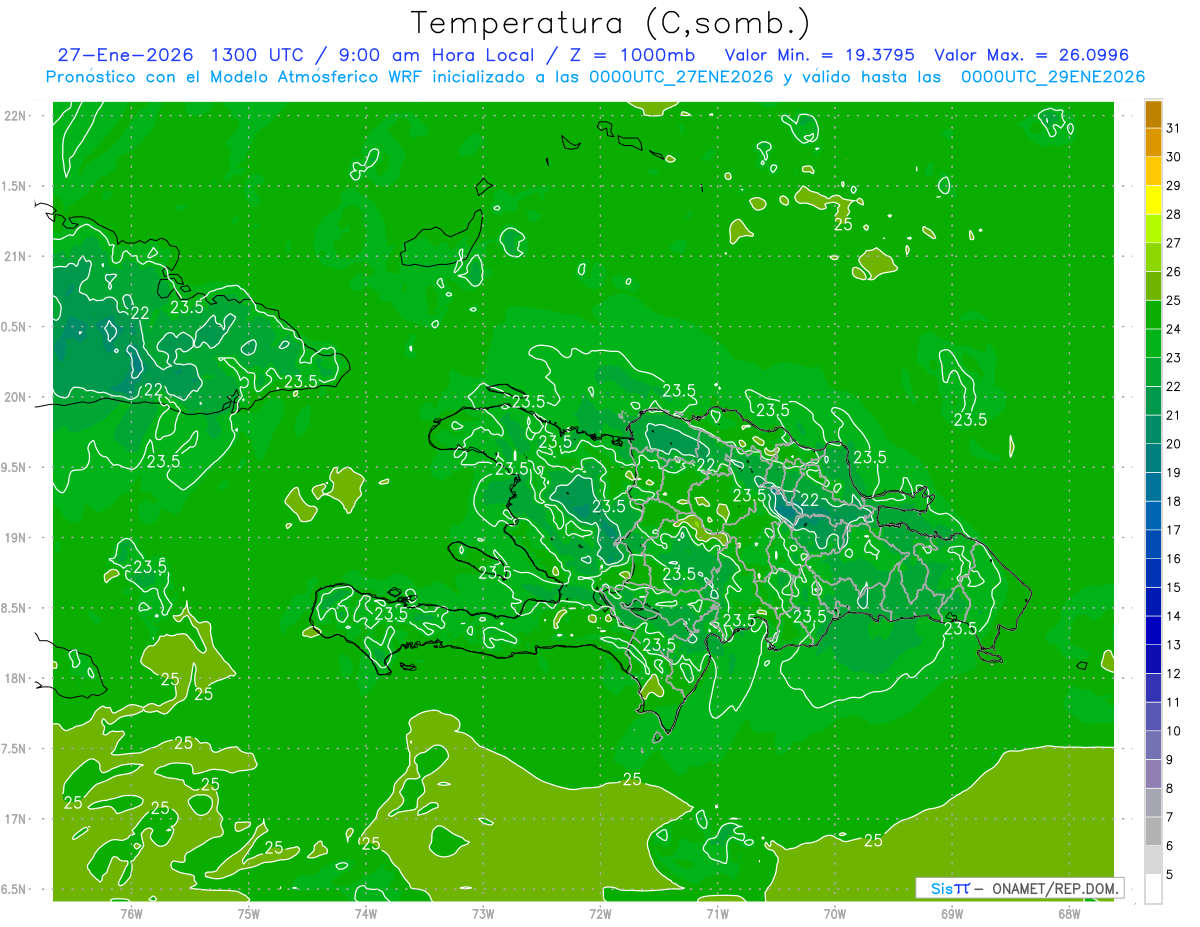Click the legend value '24'
1200x927 pixels.
(1173, 329)
